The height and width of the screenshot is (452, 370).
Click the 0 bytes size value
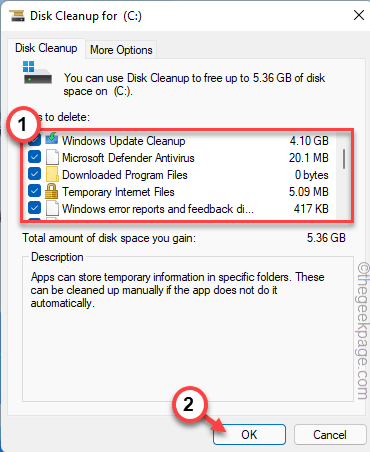312,175
